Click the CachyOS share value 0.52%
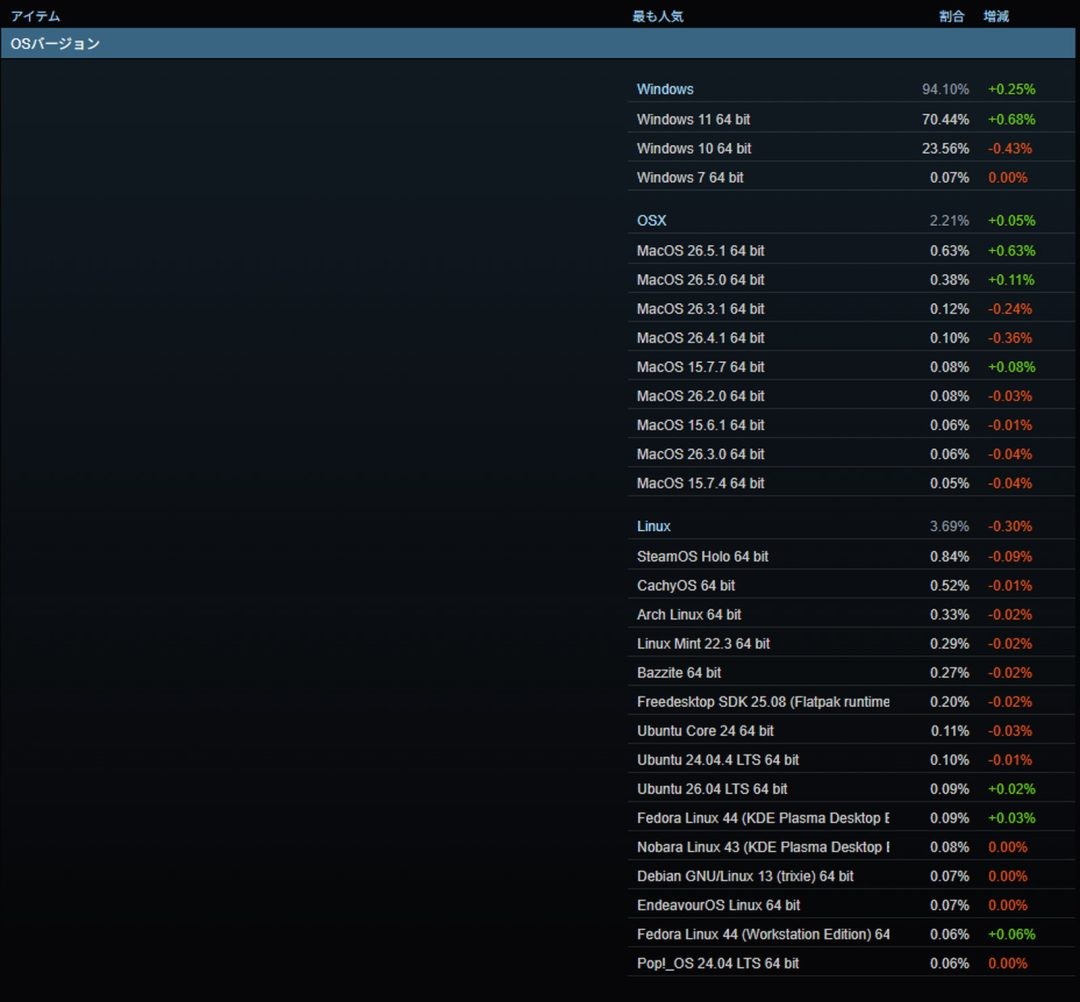 click(949, 585)
